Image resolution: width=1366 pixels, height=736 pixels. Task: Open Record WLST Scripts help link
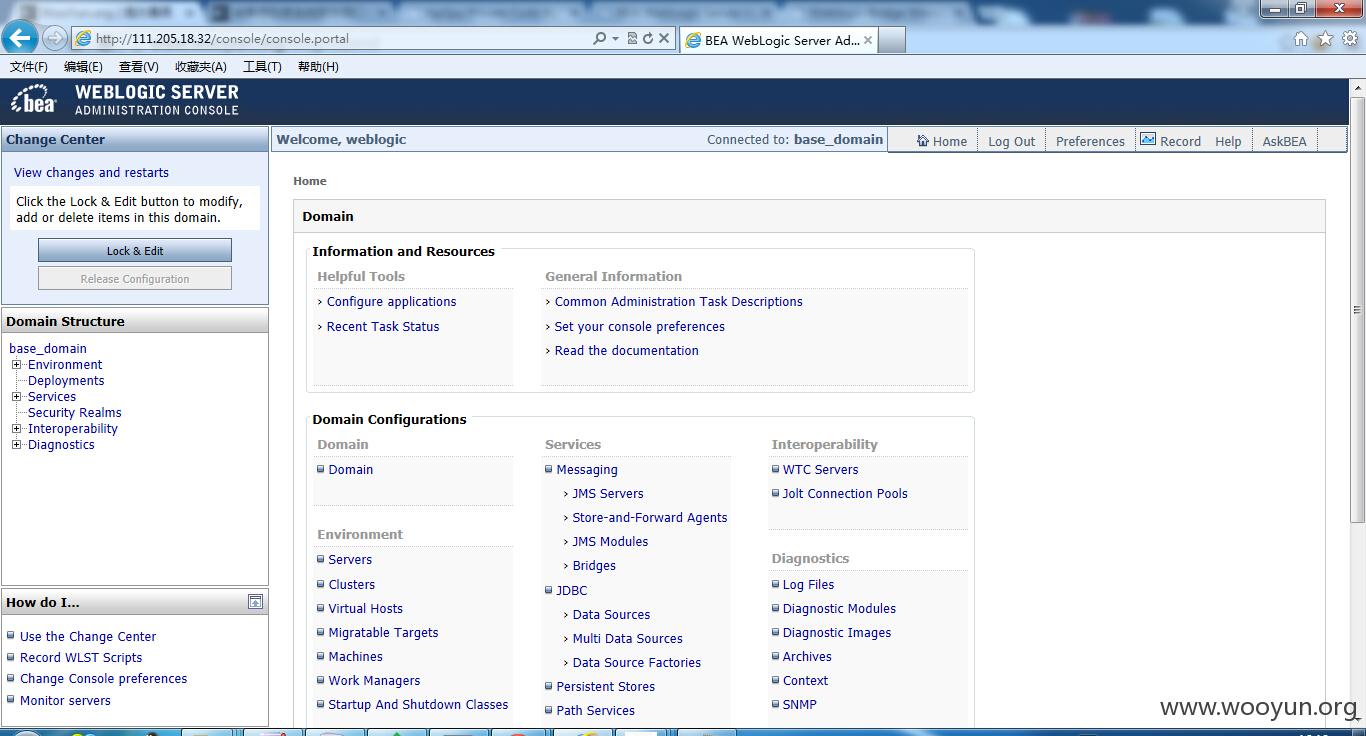coord(81,658)
